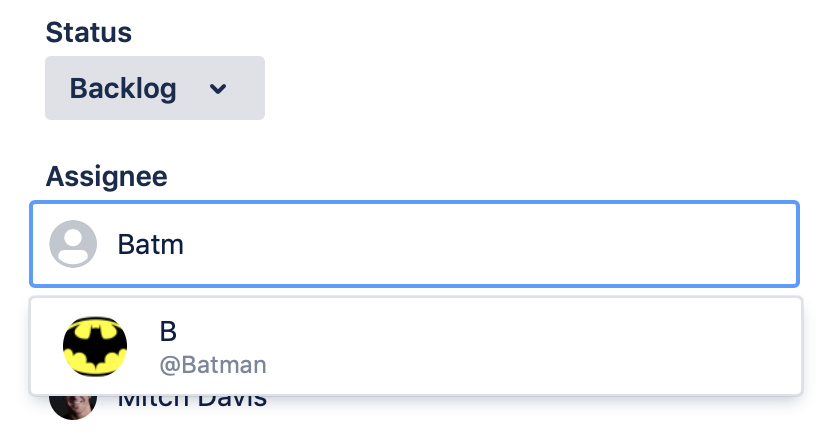Viewport: 820px width, 440px height.
Task: Click the typed text Batm in Assignee box
Action: tap(151, 244)
